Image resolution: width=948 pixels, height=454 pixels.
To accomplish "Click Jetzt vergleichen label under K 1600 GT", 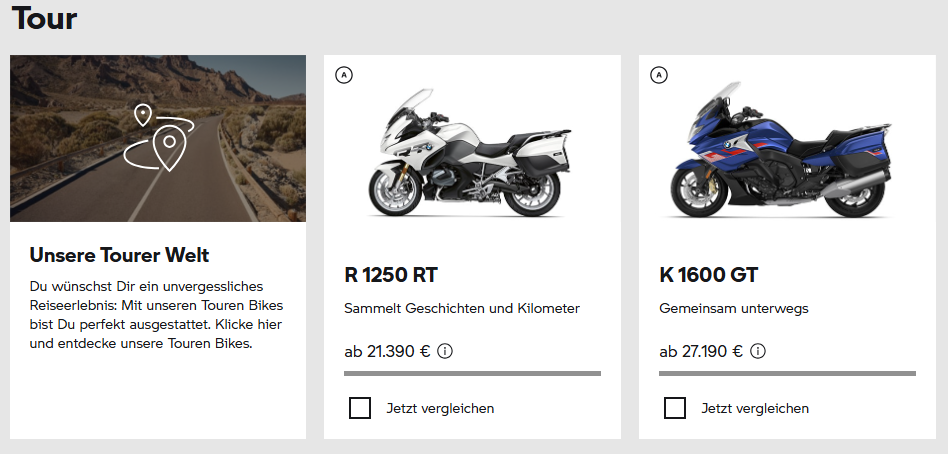I will coord(755,408).
